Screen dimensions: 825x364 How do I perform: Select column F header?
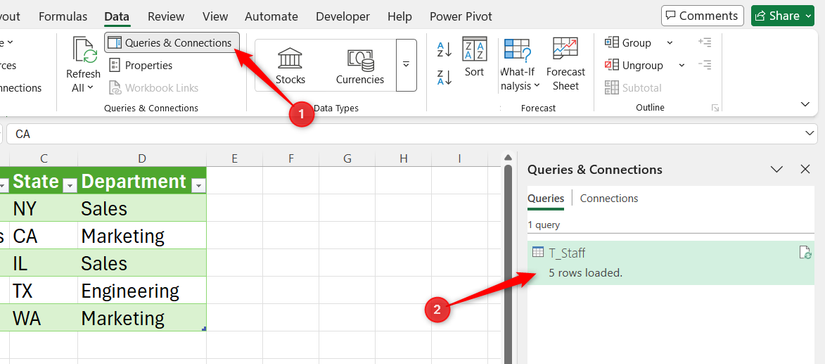(290, 158)
